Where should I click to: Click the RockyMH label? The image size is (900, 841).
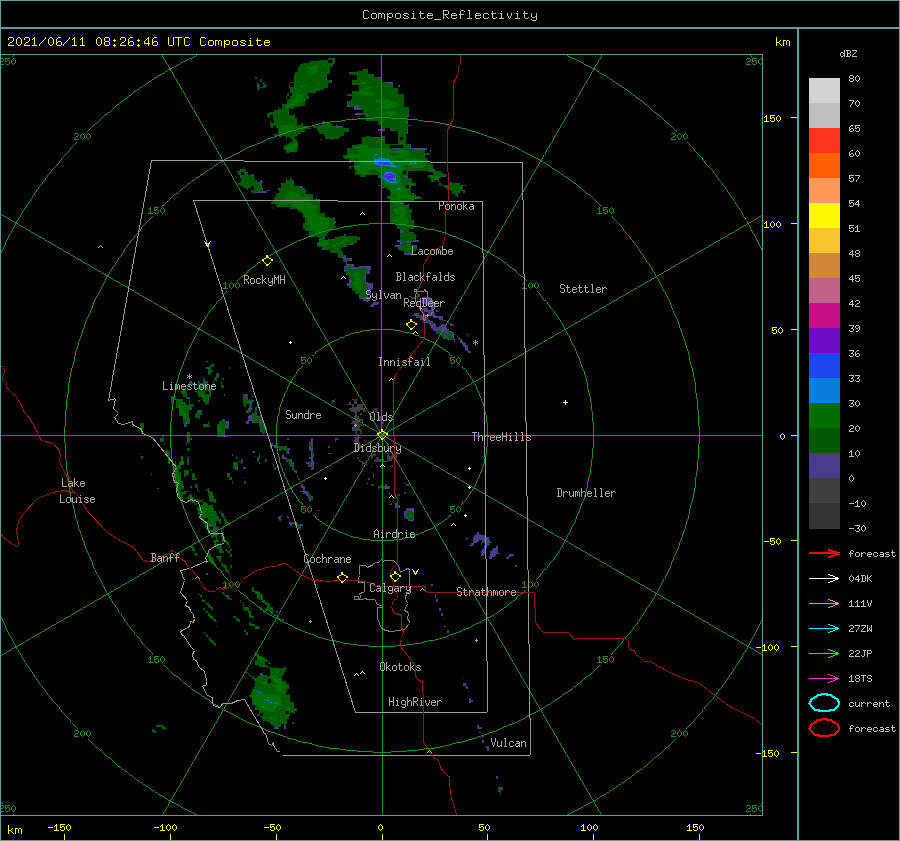[x=264, y=280]
